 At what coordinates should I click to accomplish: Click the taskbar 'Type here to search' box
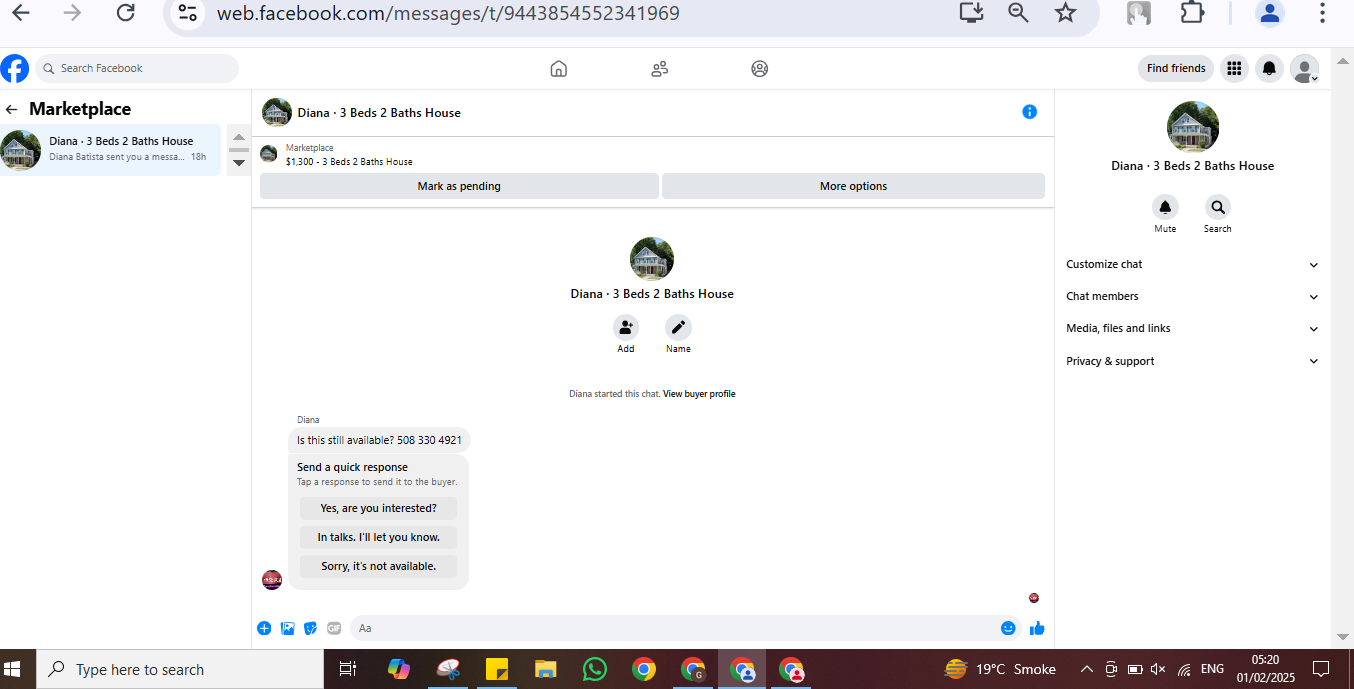click(x=180, y=669)
